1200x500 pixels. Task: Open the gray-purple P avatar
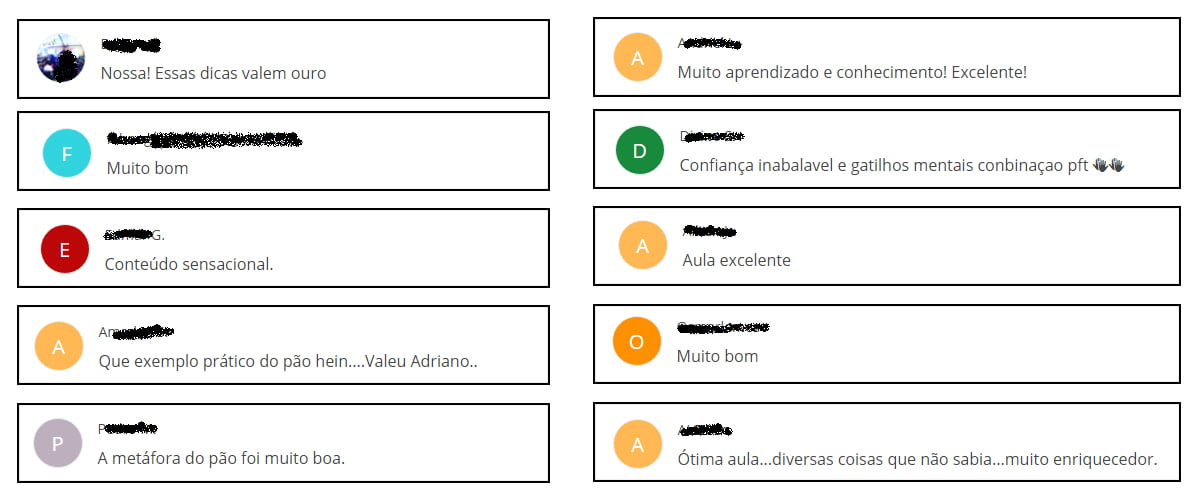point(58,443)
